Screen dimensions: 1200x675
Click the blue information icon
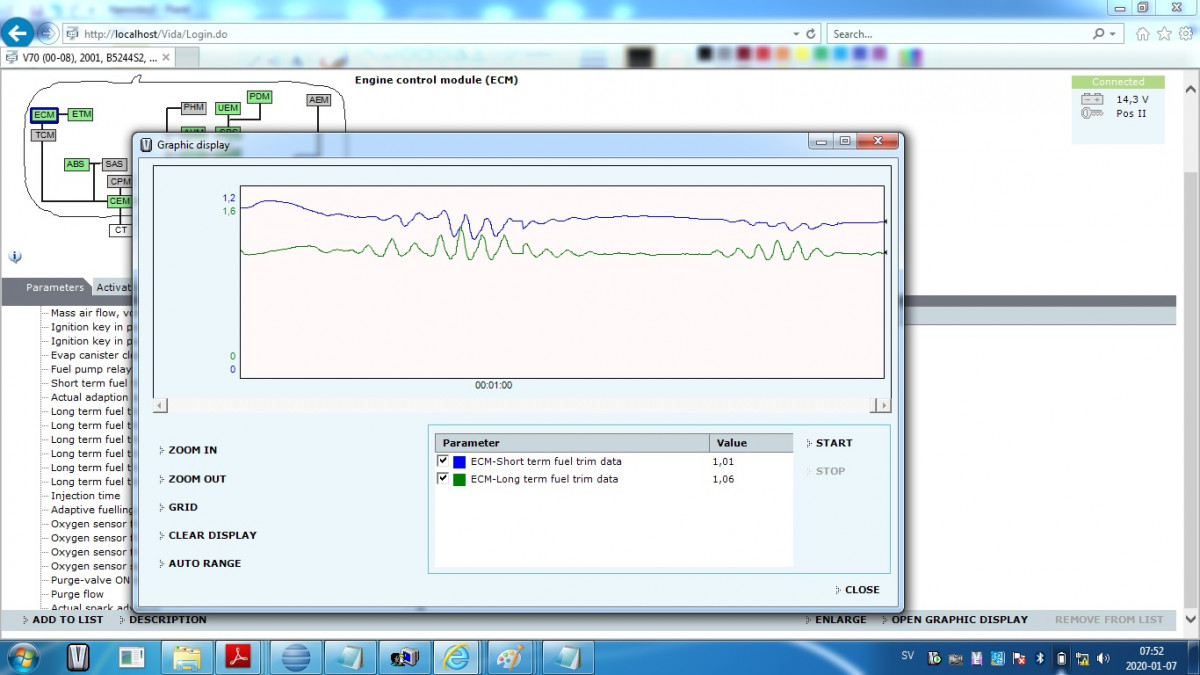click(x=15, y=257)
